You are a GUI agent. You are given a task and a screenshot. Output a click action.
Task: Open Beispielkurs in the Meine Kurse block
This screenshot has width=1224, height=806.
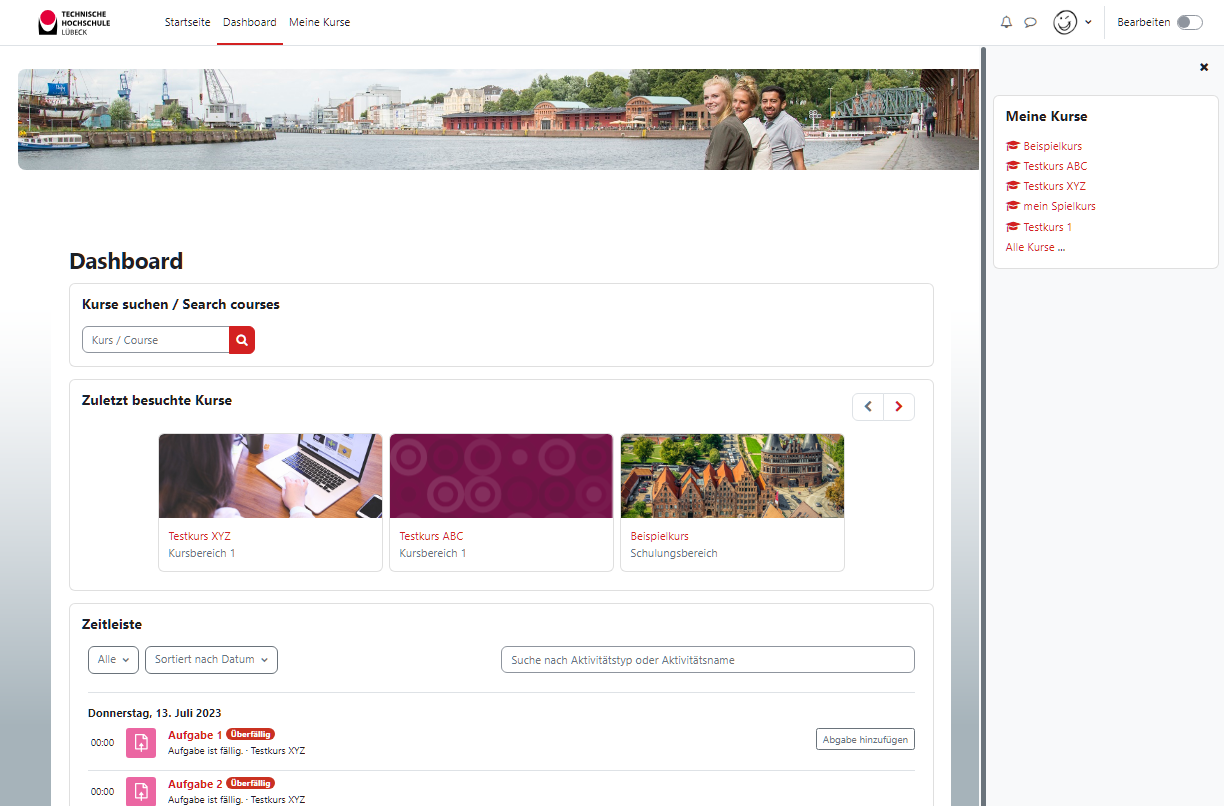tap(1052, 146)
